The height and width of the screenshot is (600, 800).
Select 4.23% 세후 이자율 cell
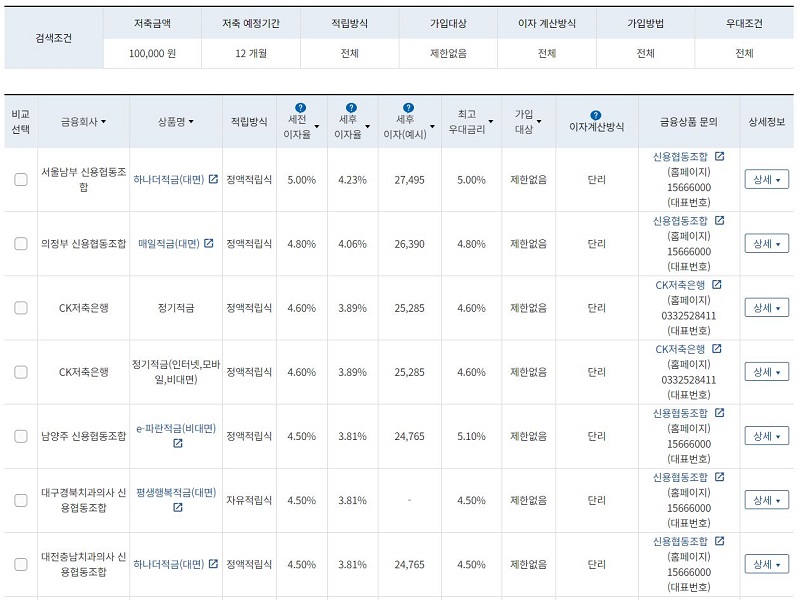point(352,180)
